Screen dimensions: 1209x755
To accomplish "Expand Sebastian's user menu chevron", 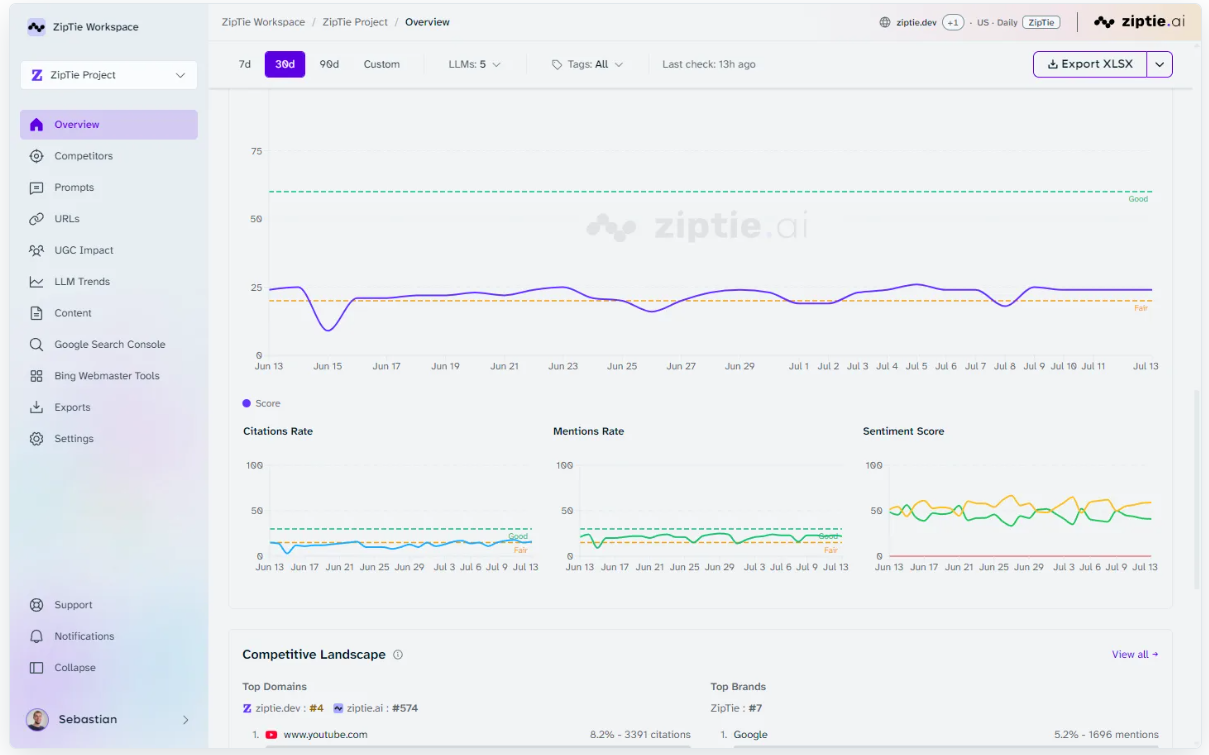I will pyautogui.click(x=186, y=720).
